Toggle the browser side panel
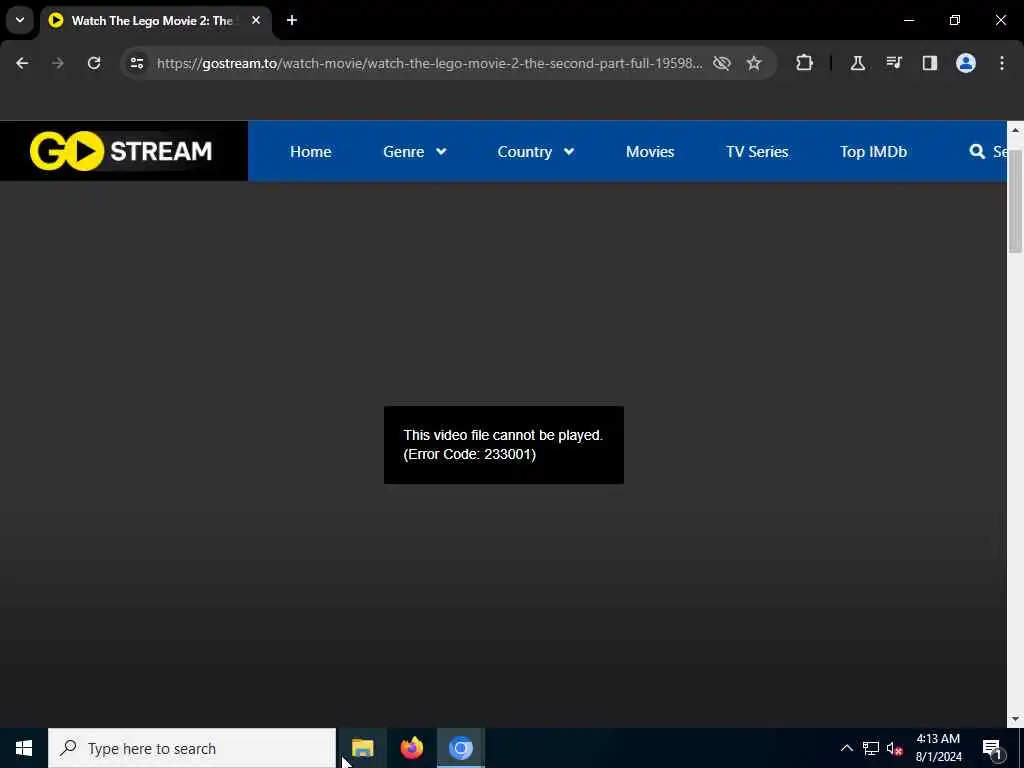Screen dimensions: 1024x768 (x=929, y=63)
